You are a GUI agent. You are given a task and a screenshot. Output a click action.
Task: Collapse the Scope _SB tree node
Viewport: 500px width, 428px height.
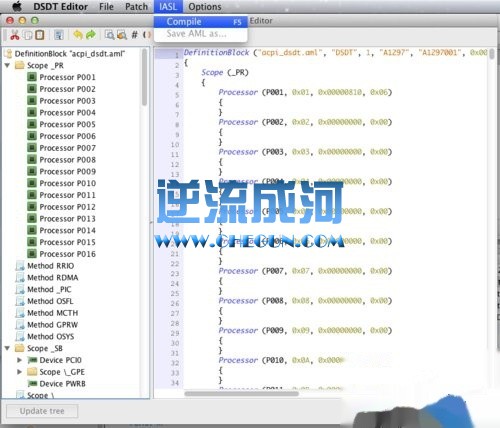[x=7, y=348]
